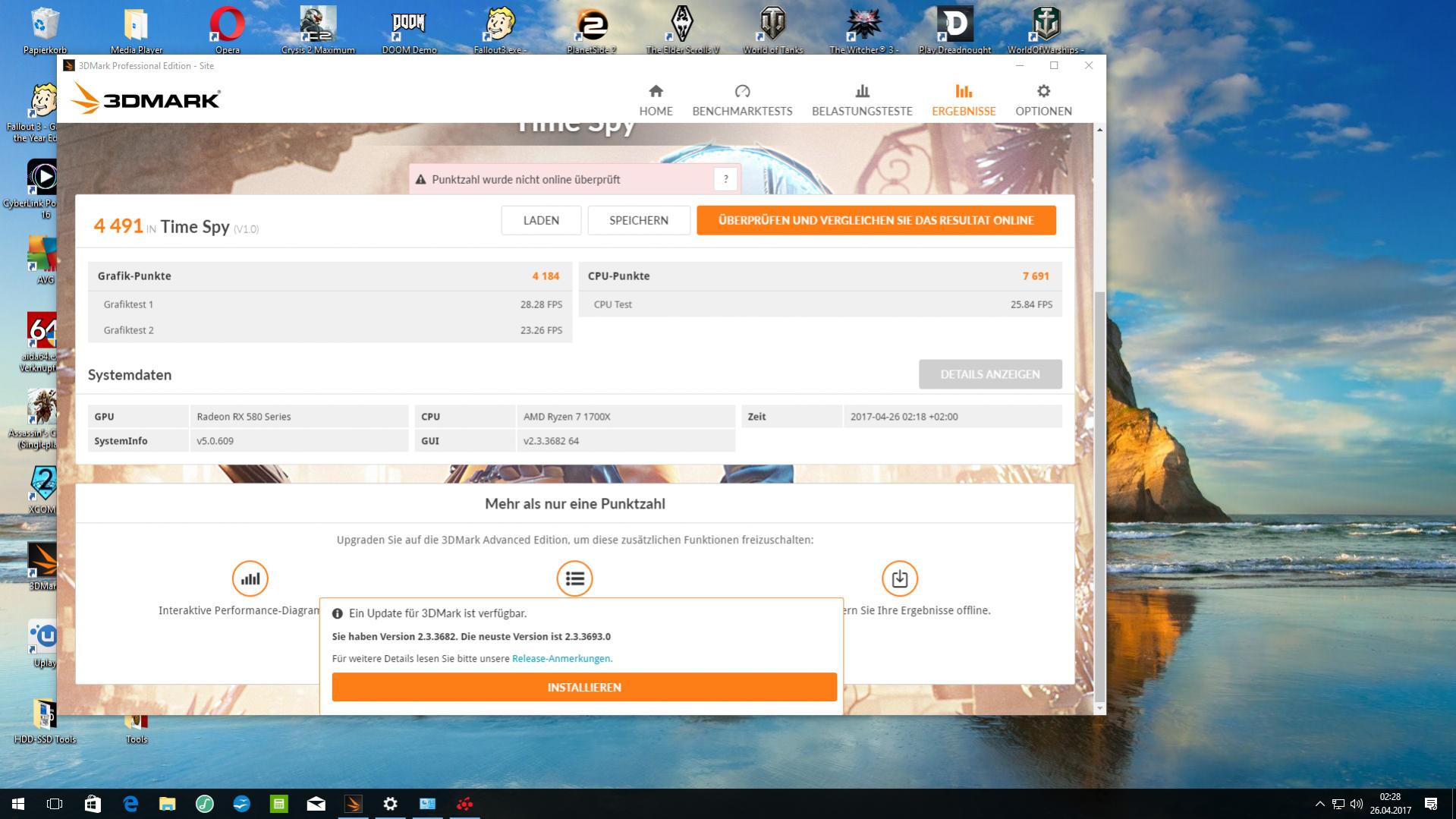
Task: Click the 3DMark scrollbar up arrow
Action: [1099, 130]
